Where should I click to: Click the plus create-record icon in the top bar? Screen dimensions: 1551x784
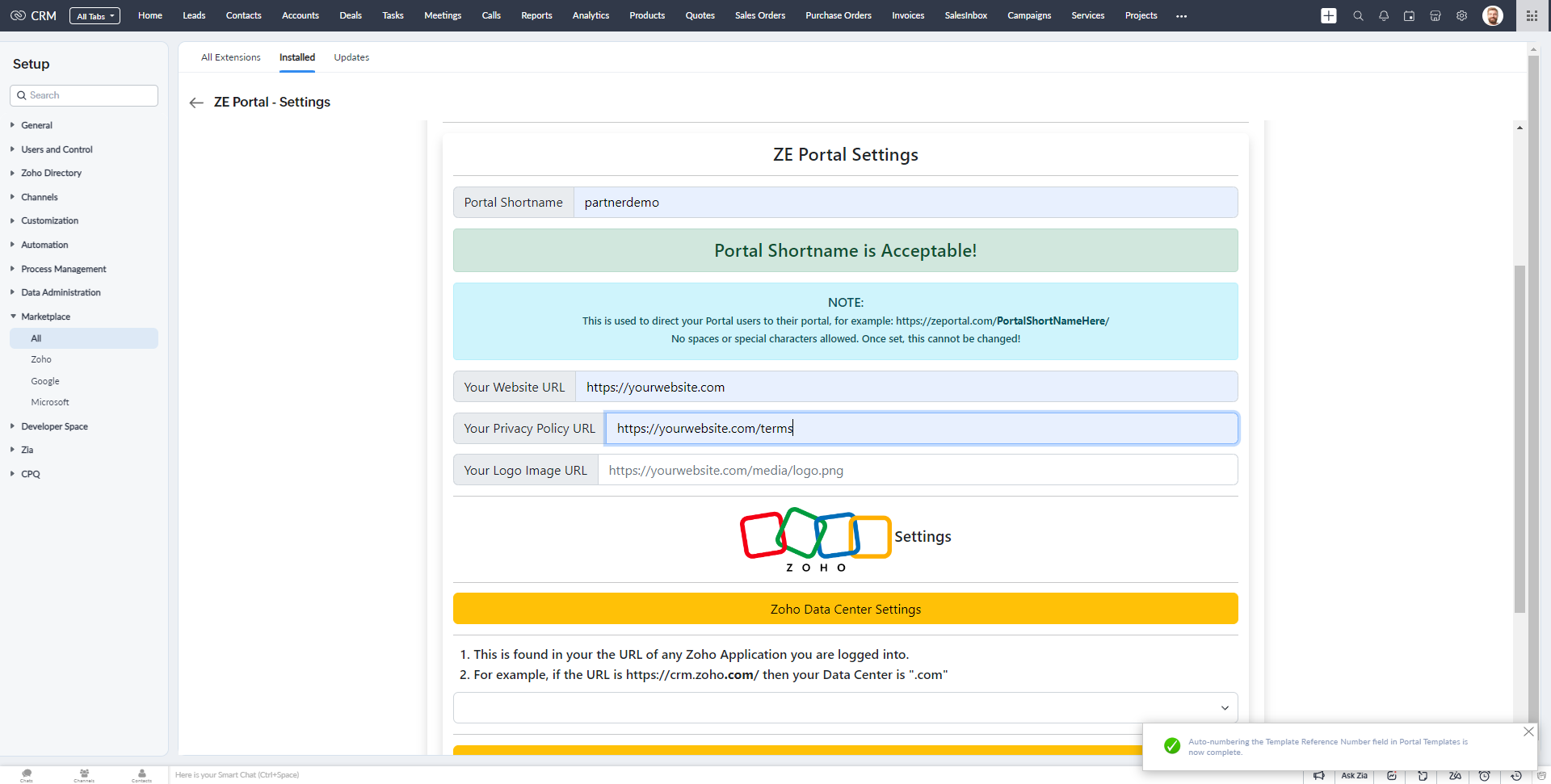(1329, 15)
